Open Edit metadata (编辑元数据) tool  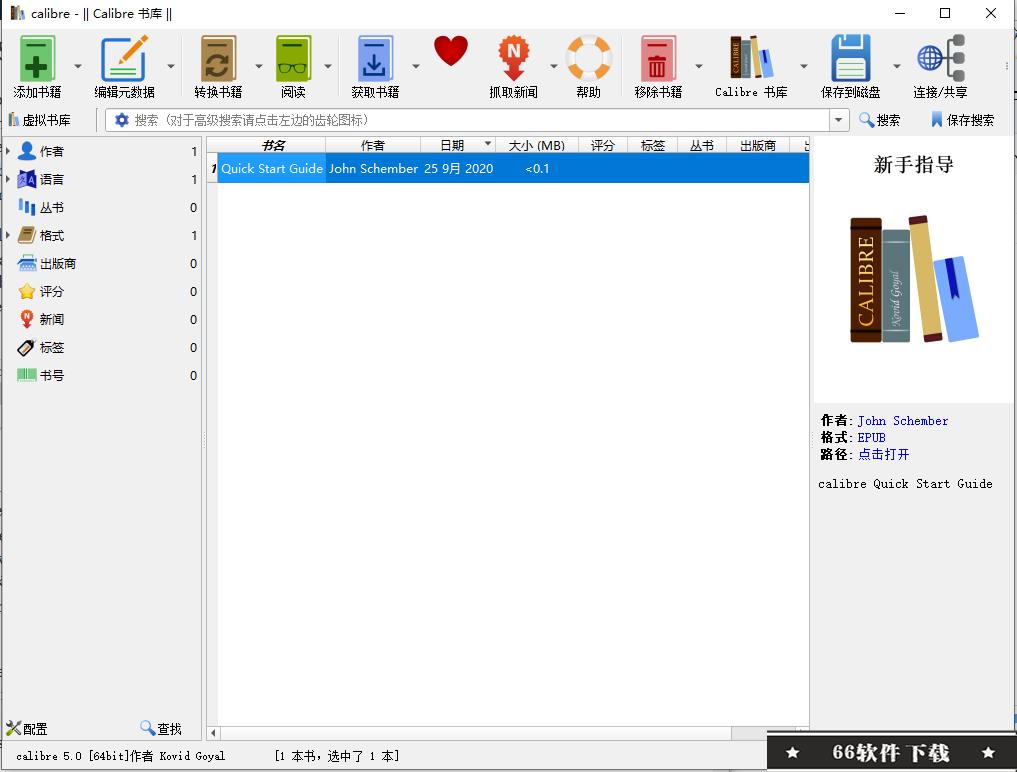click(124, 58)
